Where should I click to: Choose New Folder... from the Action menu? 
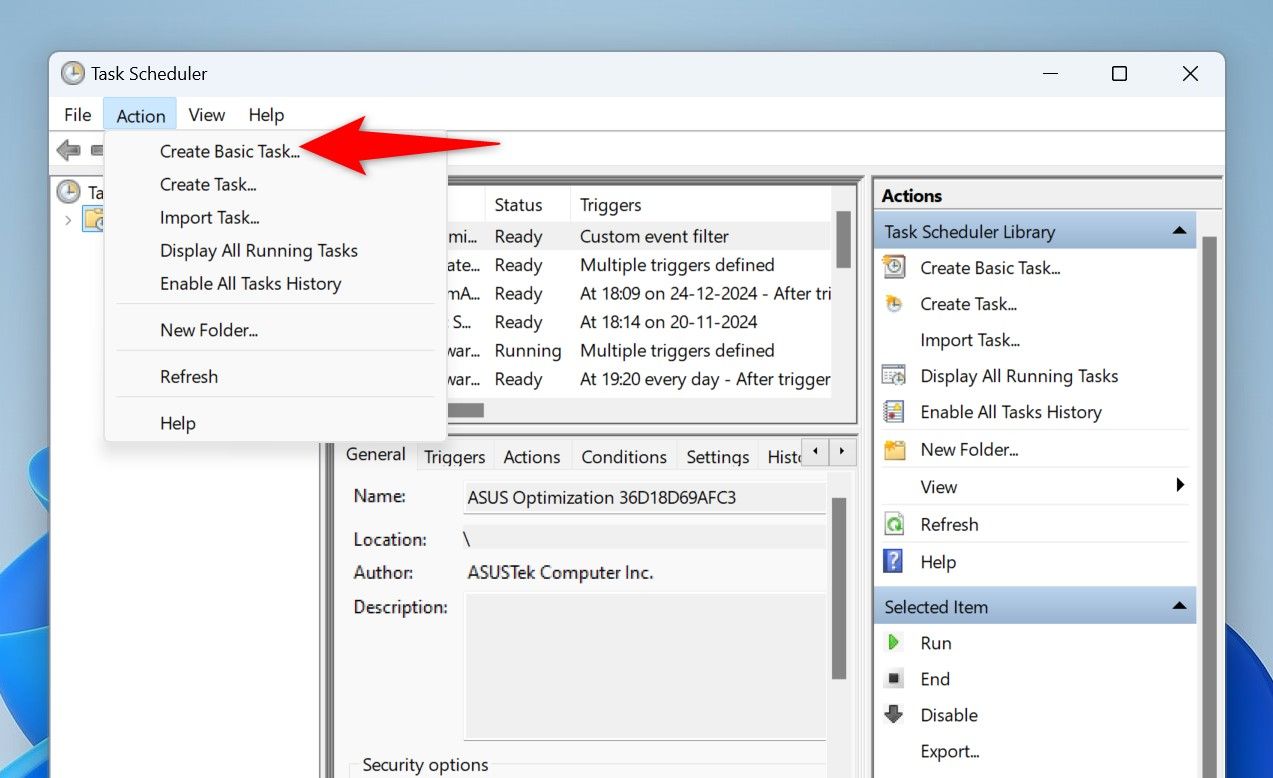[x=209, y=330]
